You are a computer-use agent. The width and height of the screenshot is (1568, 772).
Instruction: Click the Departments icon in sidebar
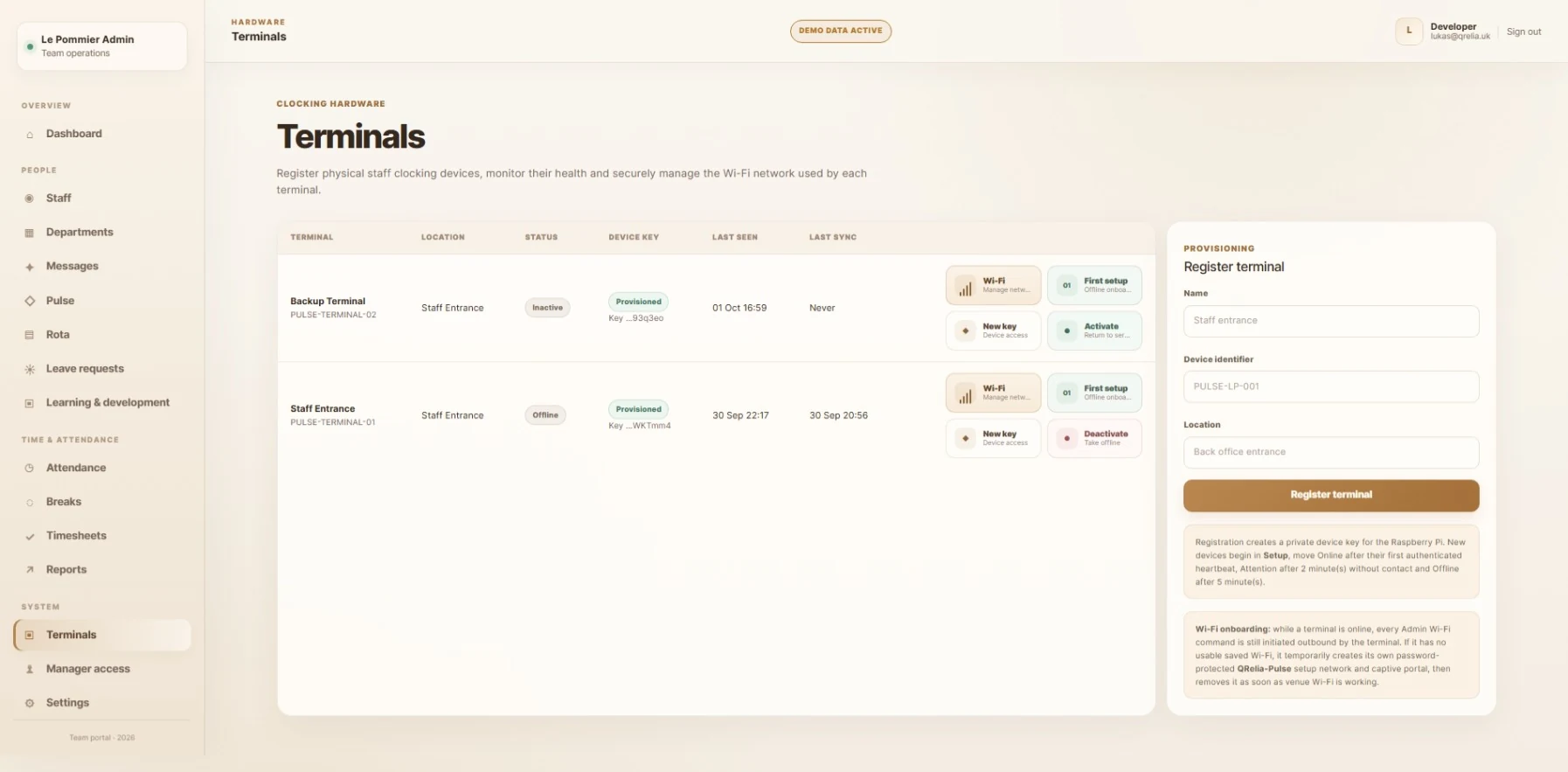click(x=30, y=233)
